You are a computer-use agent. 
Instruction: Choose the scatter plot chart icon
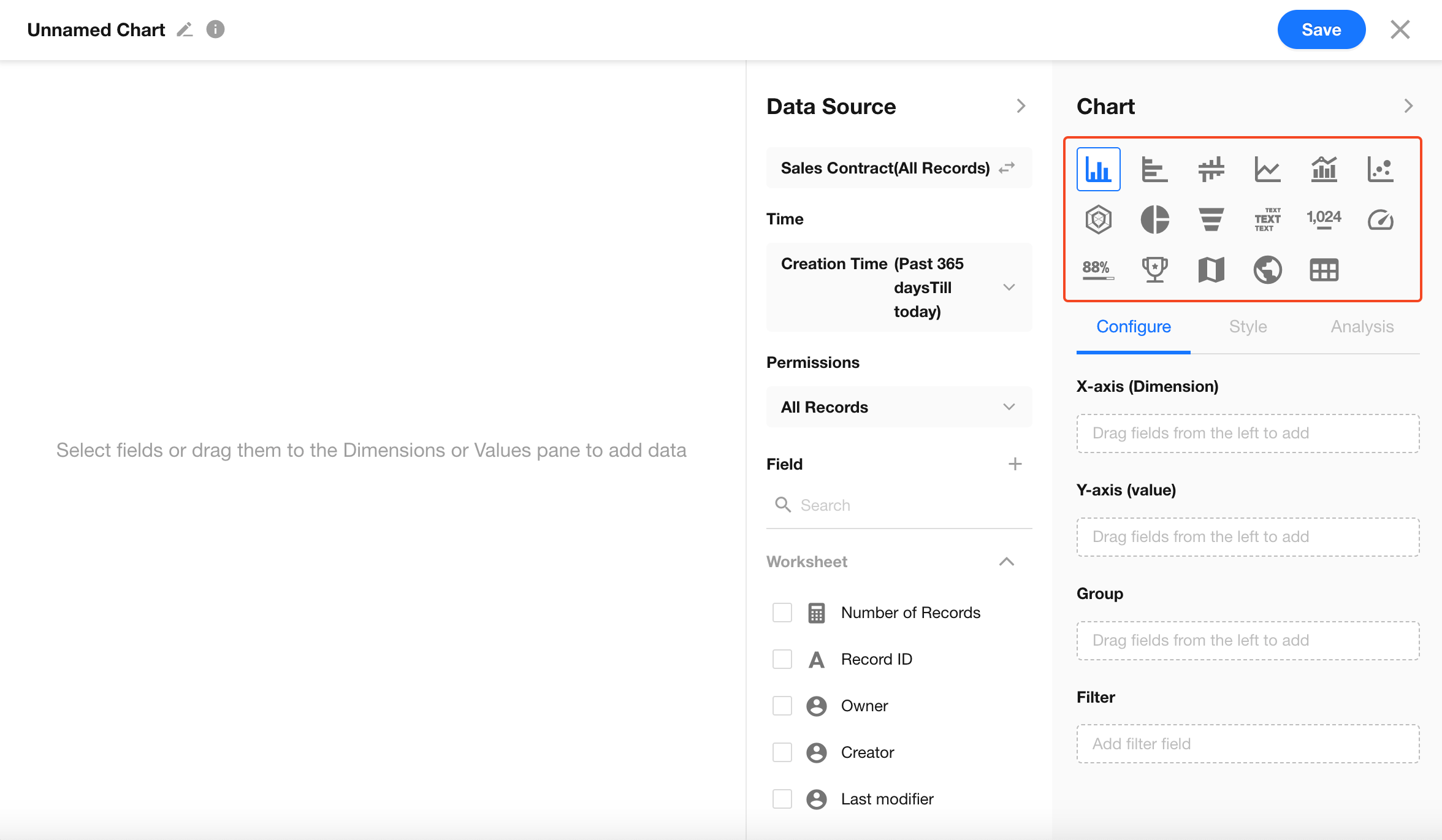click(x=1380, y=169)
